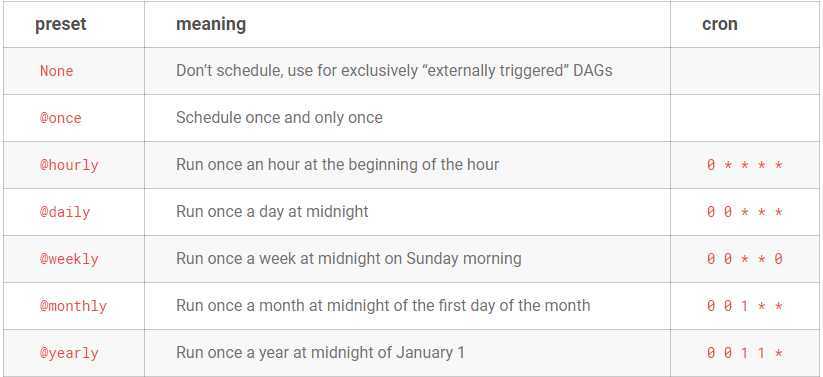Click the meaning column header
The image size is (823, 377).
210,24
